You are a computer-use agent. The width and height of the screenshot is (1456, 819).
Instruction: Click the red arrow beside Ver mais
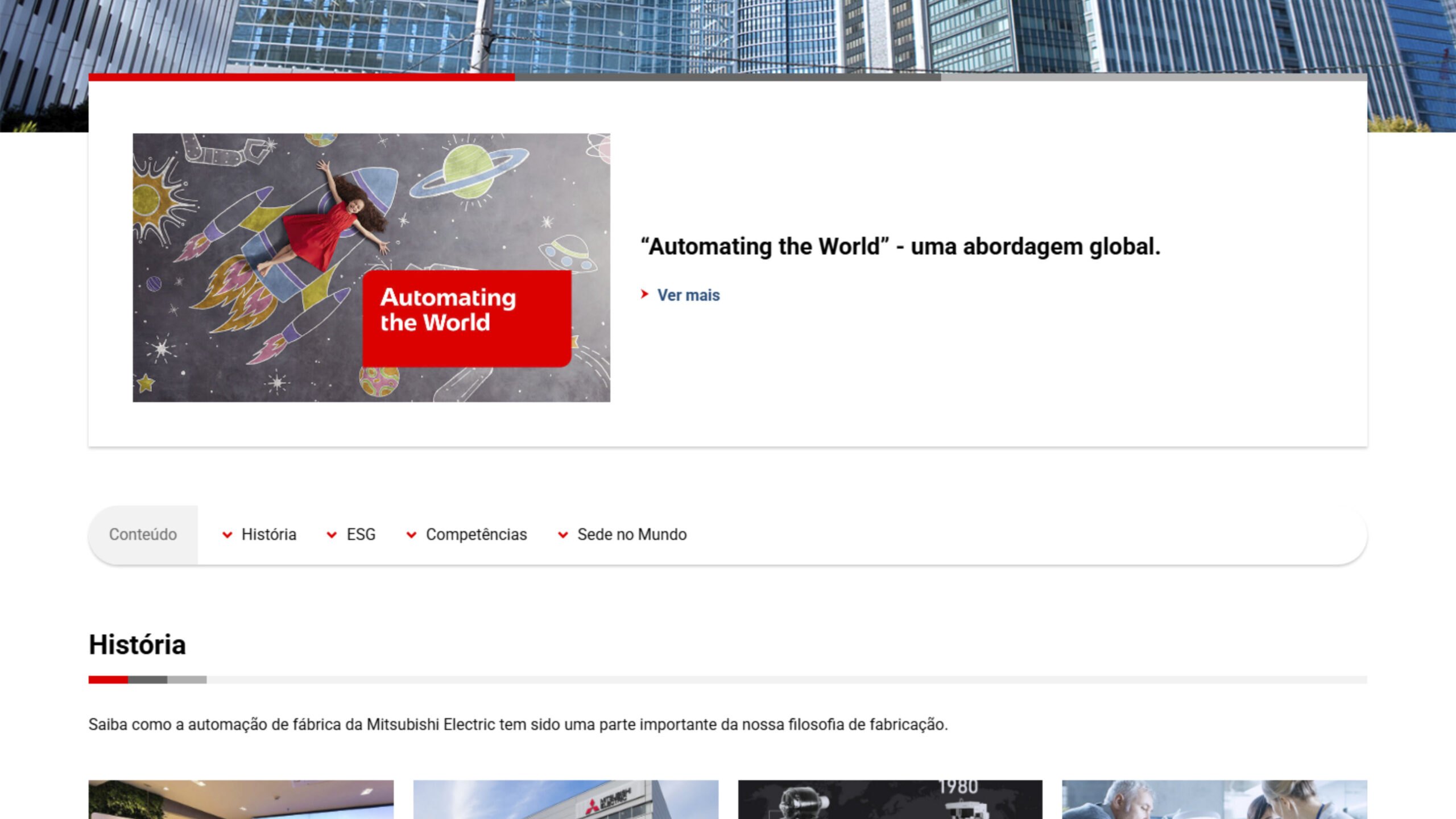[x=644, y=294]
